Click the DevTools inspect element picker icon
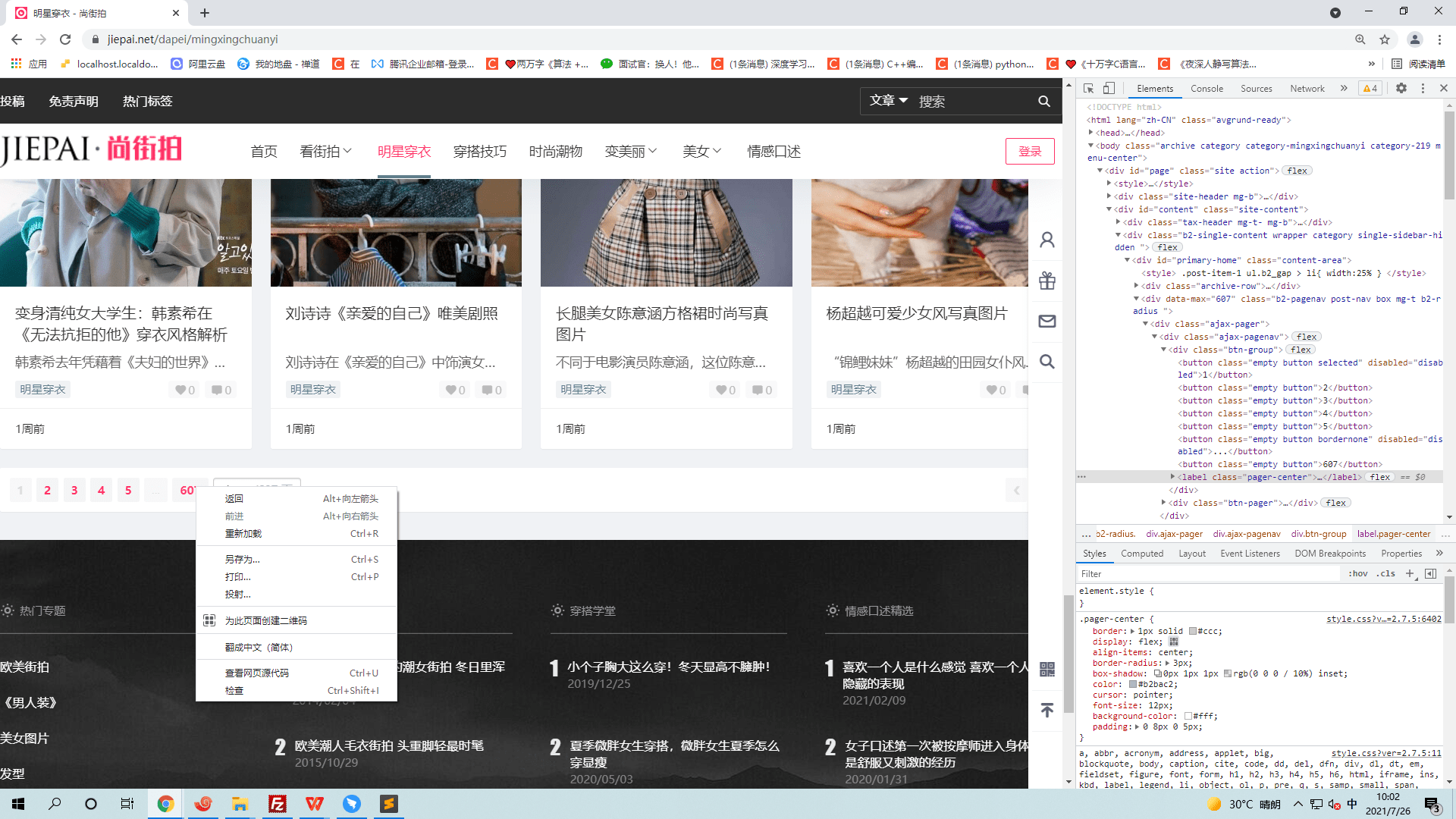Screen dimensions: 1456x819 click(x=1088, y=89)
